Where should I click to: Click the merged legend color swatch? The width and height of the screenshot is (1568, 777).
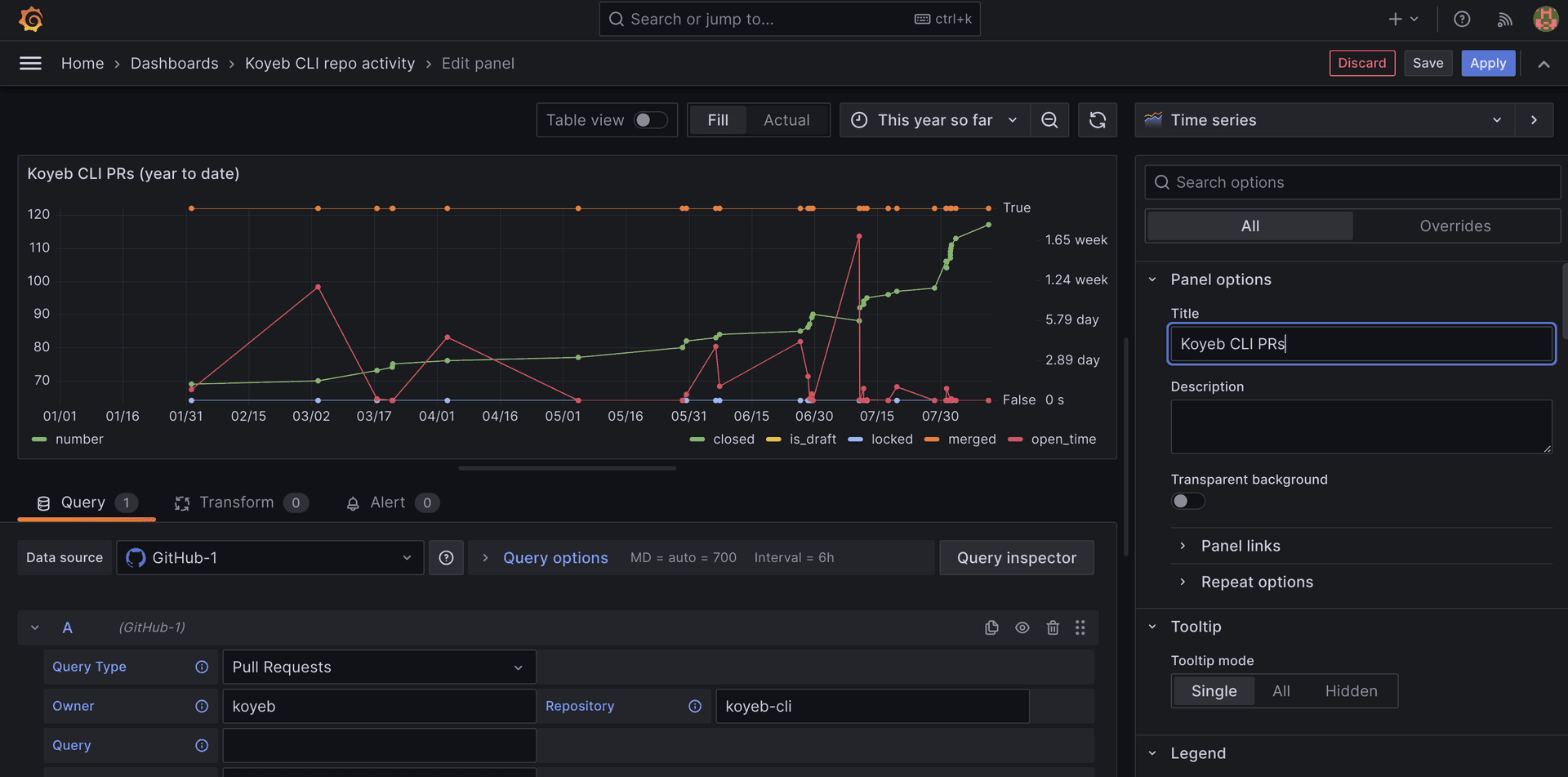point(932,439)
